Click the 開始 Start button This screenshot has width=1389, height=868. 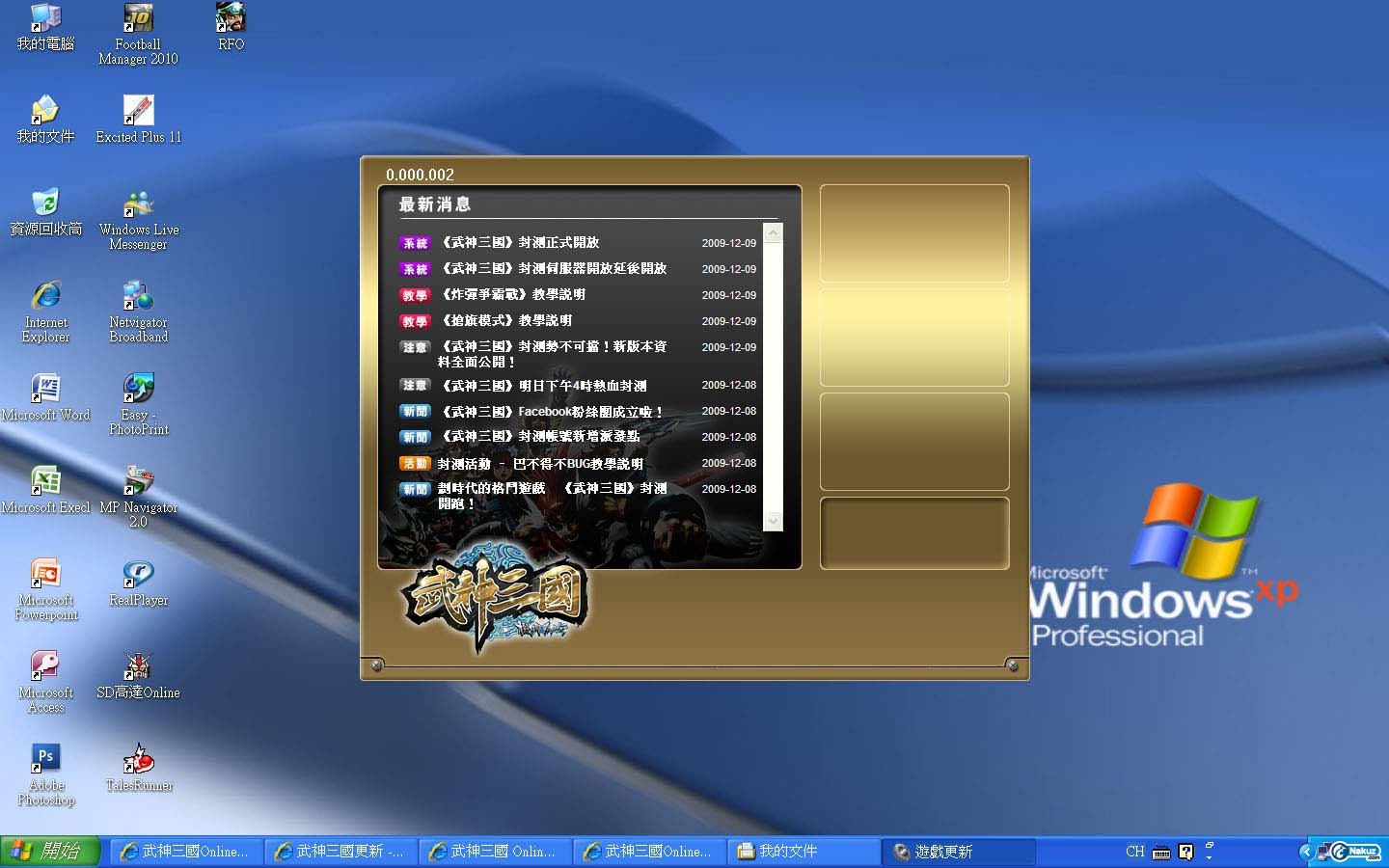pyautogui.click(x=50, y=852)
